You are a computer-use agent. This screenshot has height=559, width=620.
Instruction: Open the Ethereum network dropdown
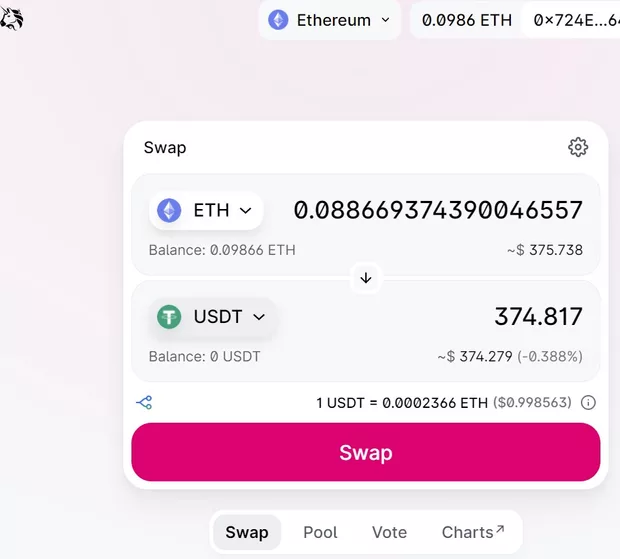[330, 20]
